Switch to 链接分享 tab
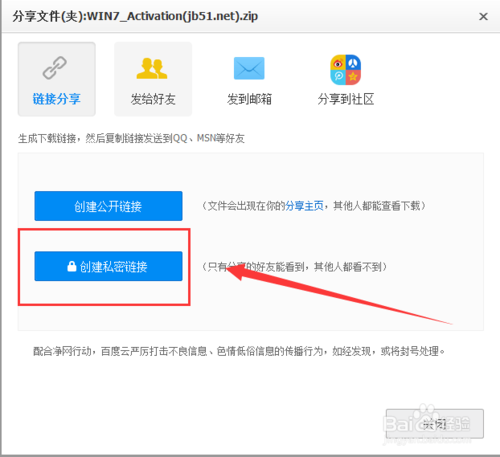Viewport: 500px width, 457px height. coord(57,79)
